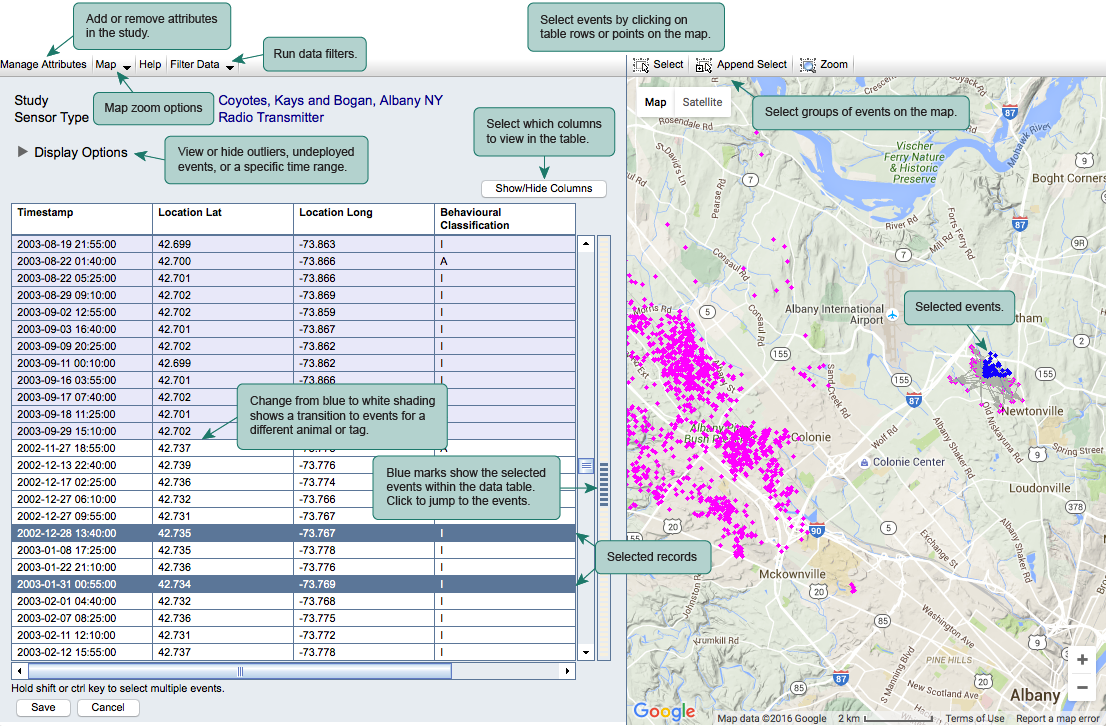Click longitude -73.862 in row 2003-09-09
The image size is (1108, 726).
(x=317, y=346)
